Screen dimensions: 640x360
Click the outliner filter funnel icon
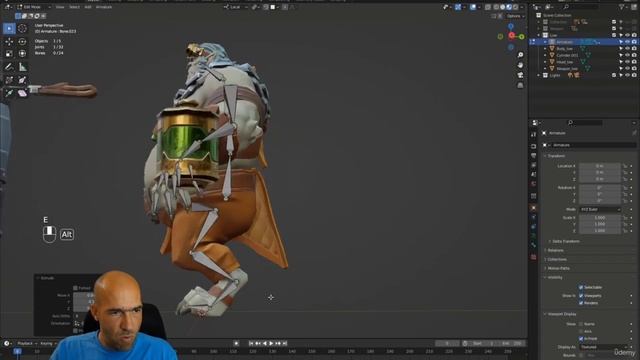pos(622,7)
